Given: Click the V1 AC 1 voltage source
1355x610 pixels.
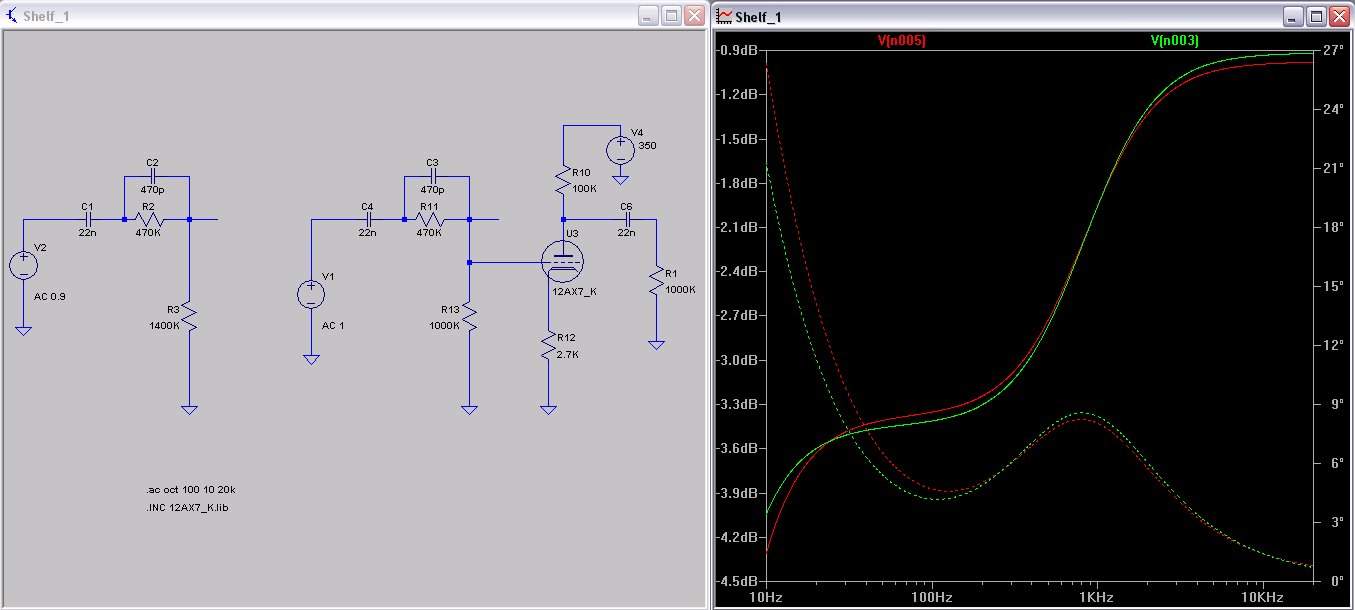Looking at the screenshot, I should 310,294.
